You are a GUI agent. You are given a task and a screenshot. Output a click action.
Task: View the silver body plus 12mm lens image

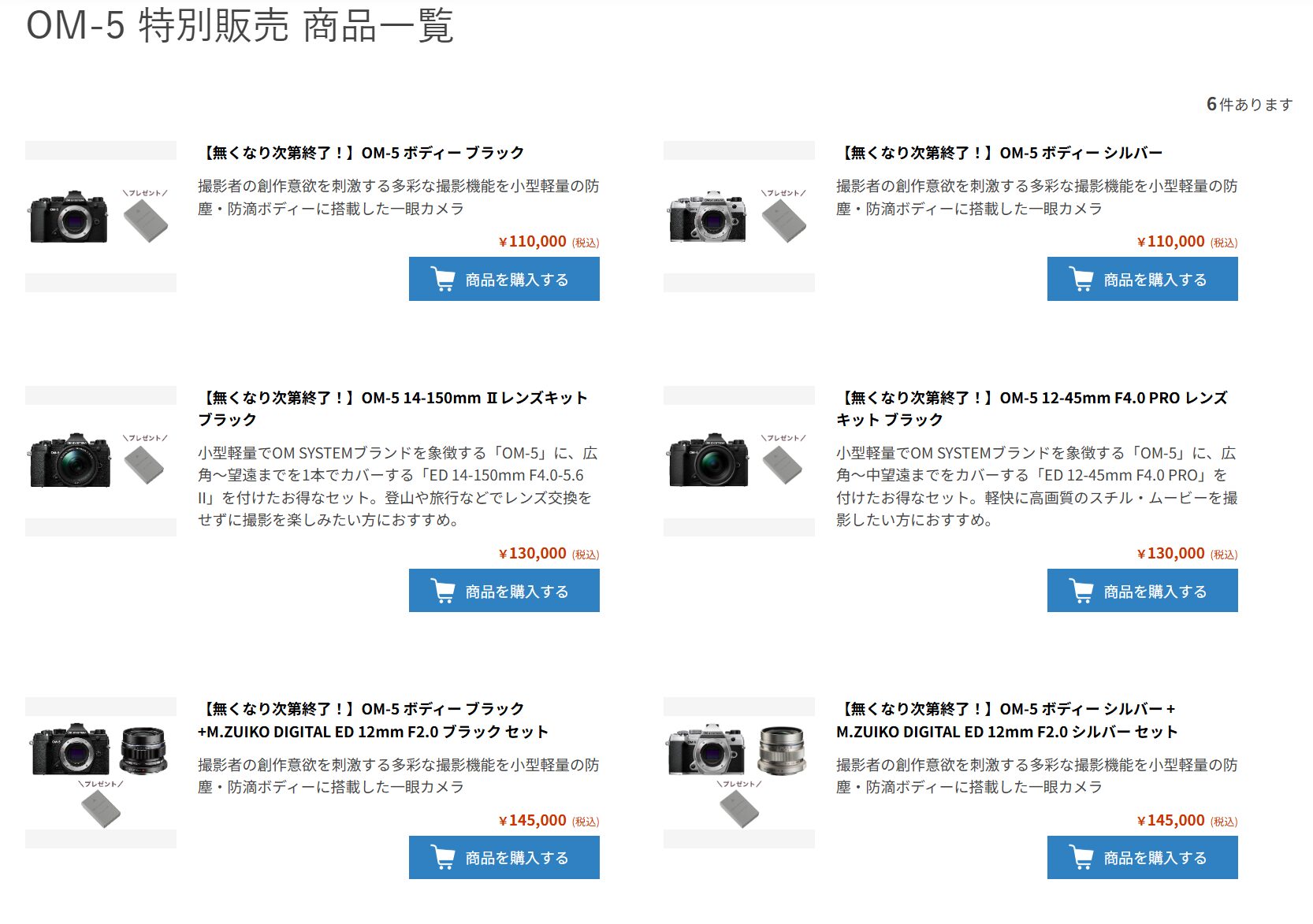tap(739, 773)
